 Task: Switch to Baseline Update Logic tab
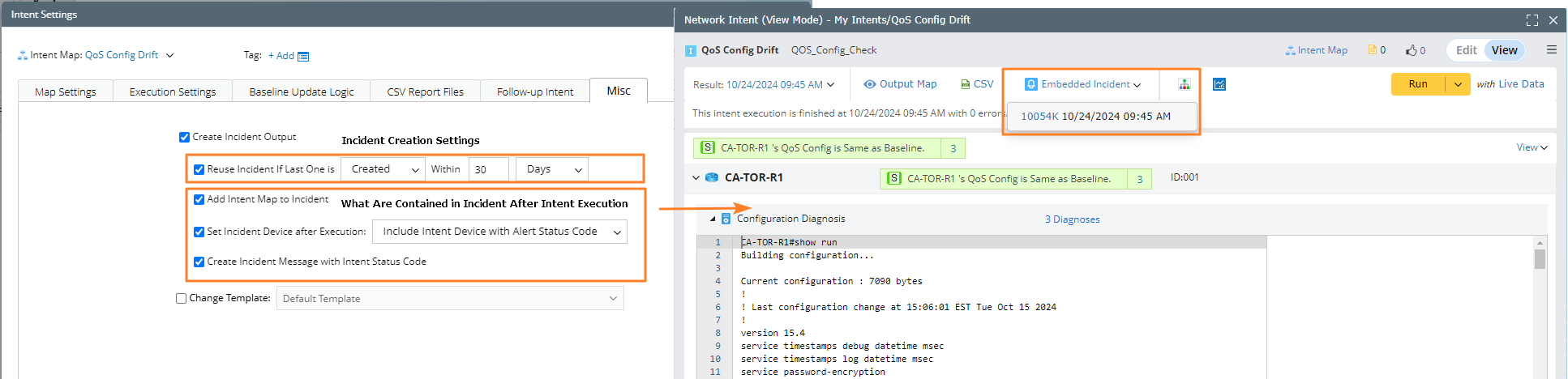pos(302,92)
